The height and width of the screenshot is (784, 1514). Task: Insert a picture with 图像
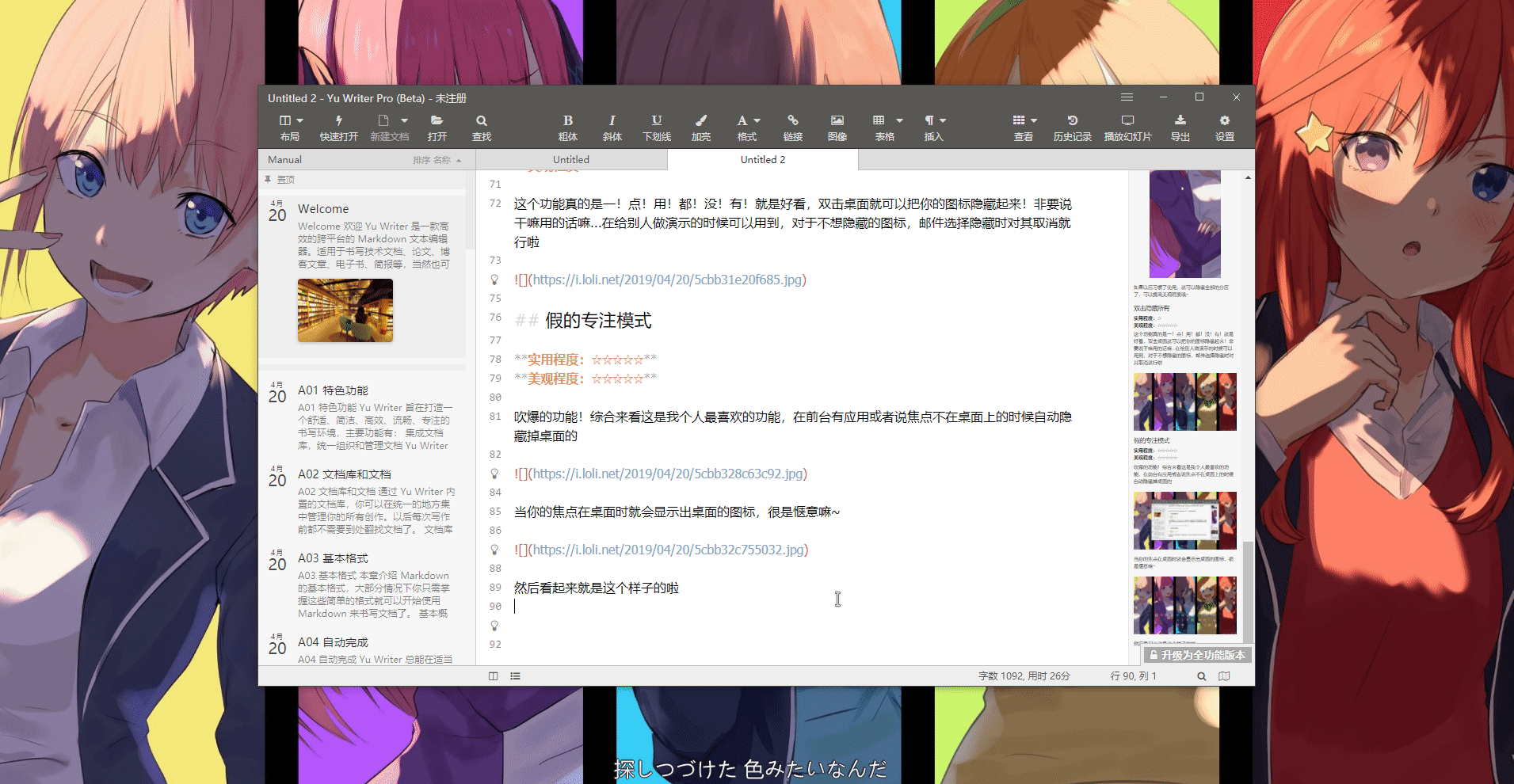pos(837,127)
